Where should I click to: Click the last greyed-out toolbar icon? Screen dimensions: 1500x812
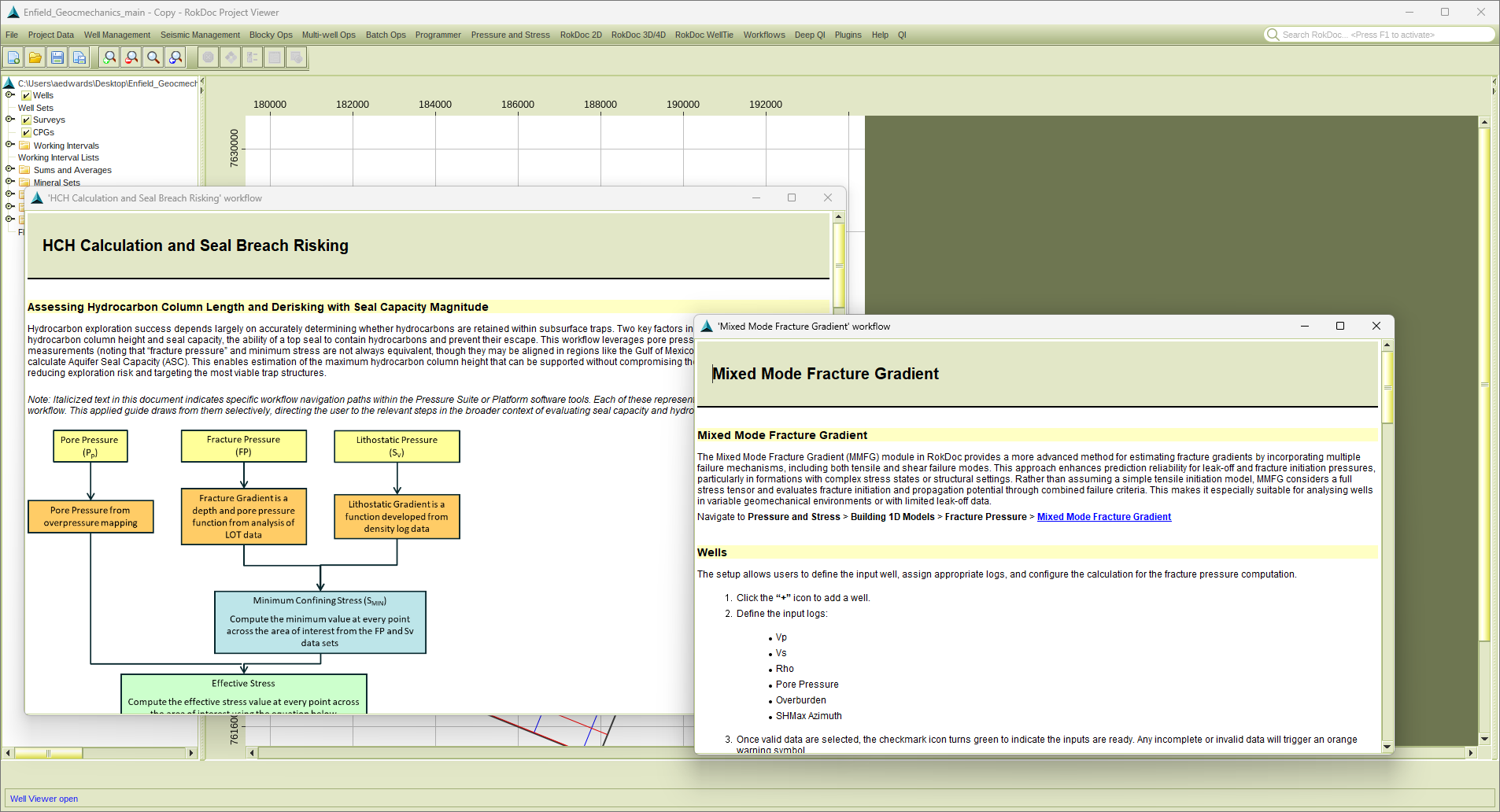coord(296,57)
